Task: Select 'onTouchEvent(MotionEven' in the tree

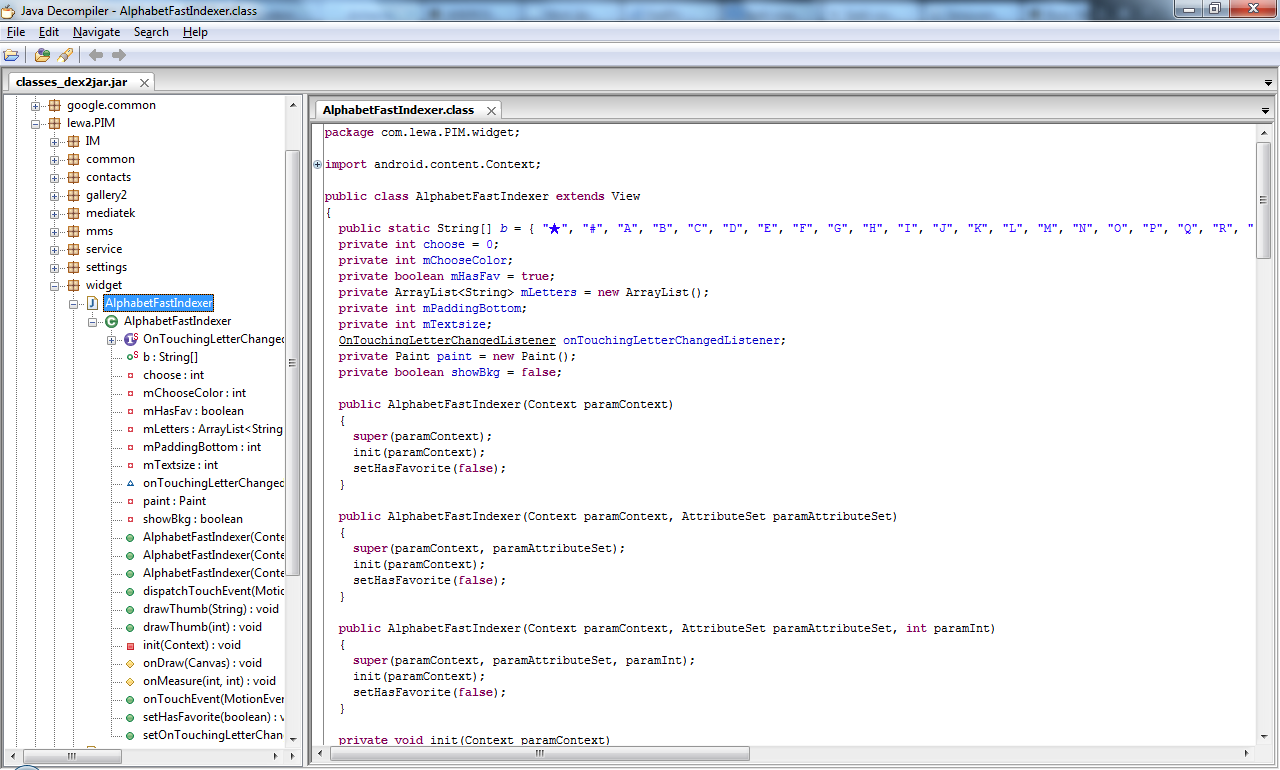Action: click(213, 699)
